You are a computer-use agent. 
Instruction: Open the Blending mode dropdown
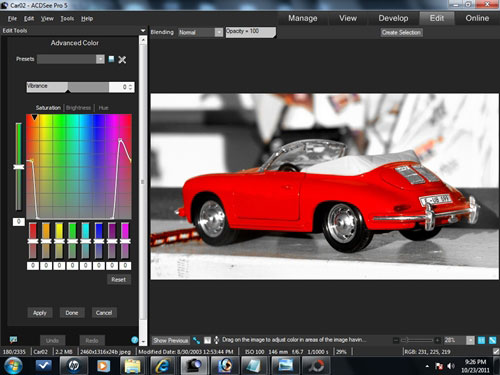tap(219, 32)
